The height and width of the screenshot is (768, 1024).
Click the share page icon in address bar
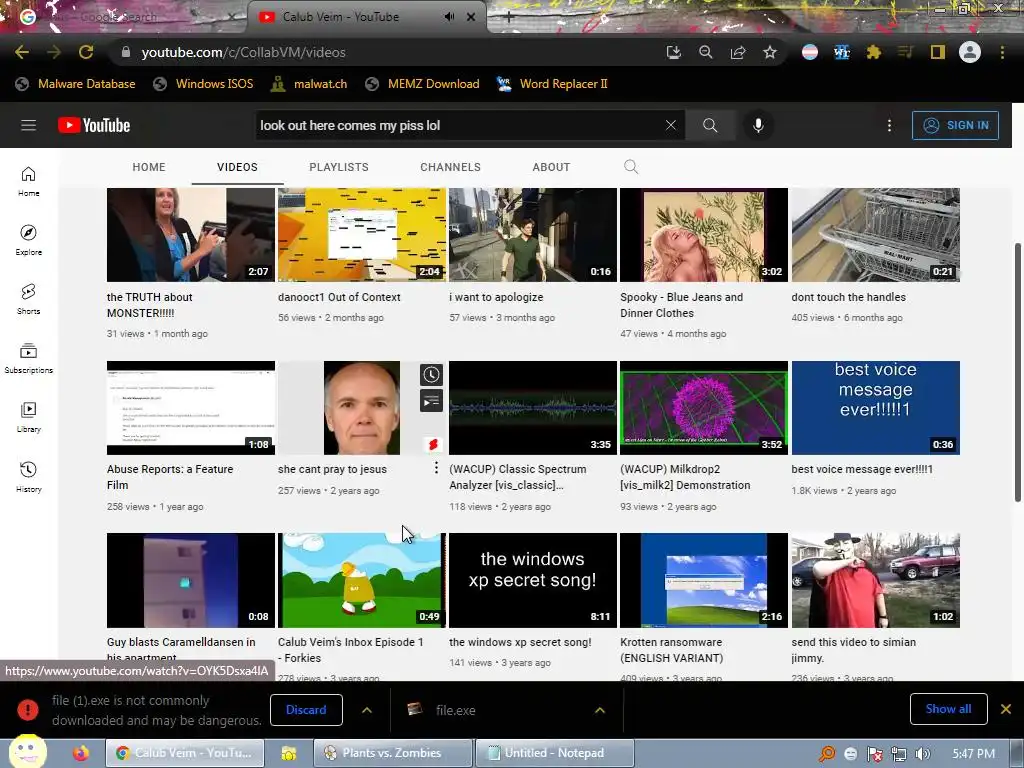coord(738,52)
